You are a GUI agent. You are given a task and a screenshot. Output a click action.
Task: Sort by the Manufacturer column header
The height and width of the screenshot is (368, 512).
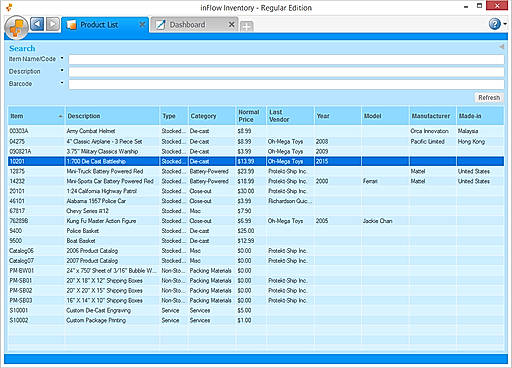(x=433, y=116)
